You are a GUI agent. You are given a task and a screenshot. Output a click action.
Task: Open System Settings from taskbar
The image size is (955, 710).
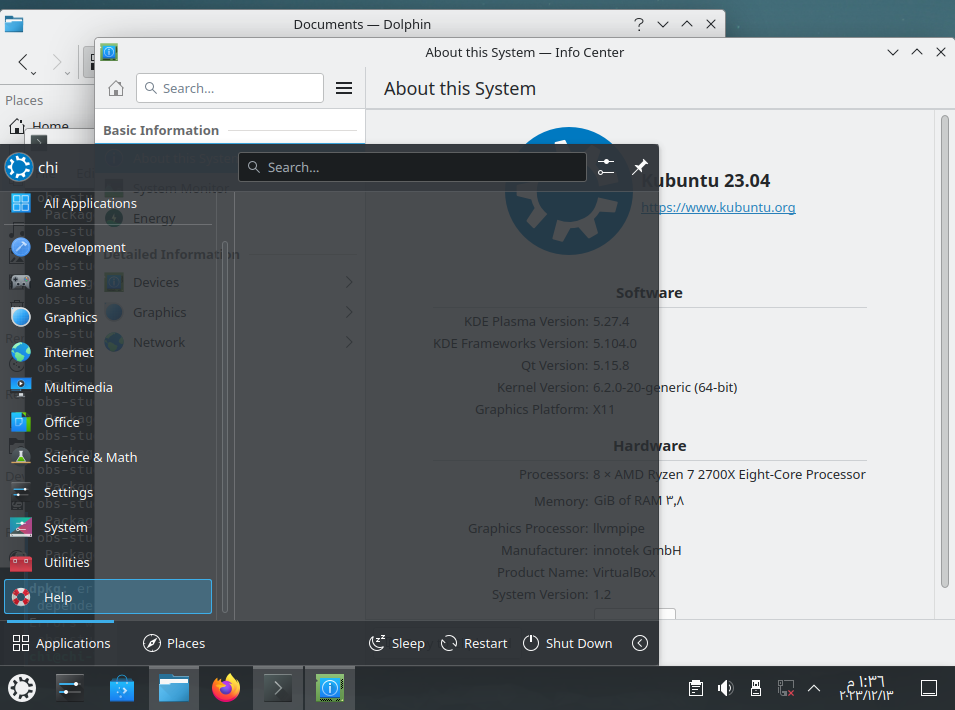pos(69,688)
